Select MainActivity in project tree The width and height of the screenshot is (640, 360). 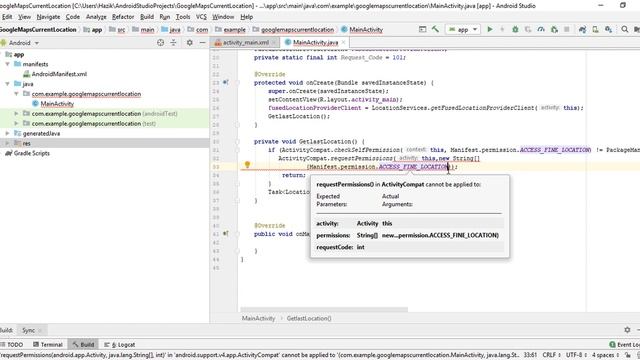click(x=57, y=104)
